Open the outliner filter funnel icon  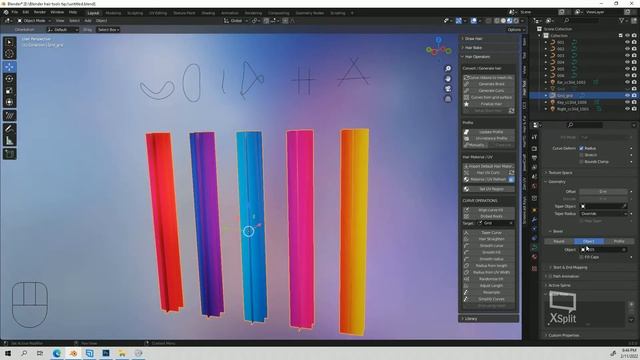(622, 20)
